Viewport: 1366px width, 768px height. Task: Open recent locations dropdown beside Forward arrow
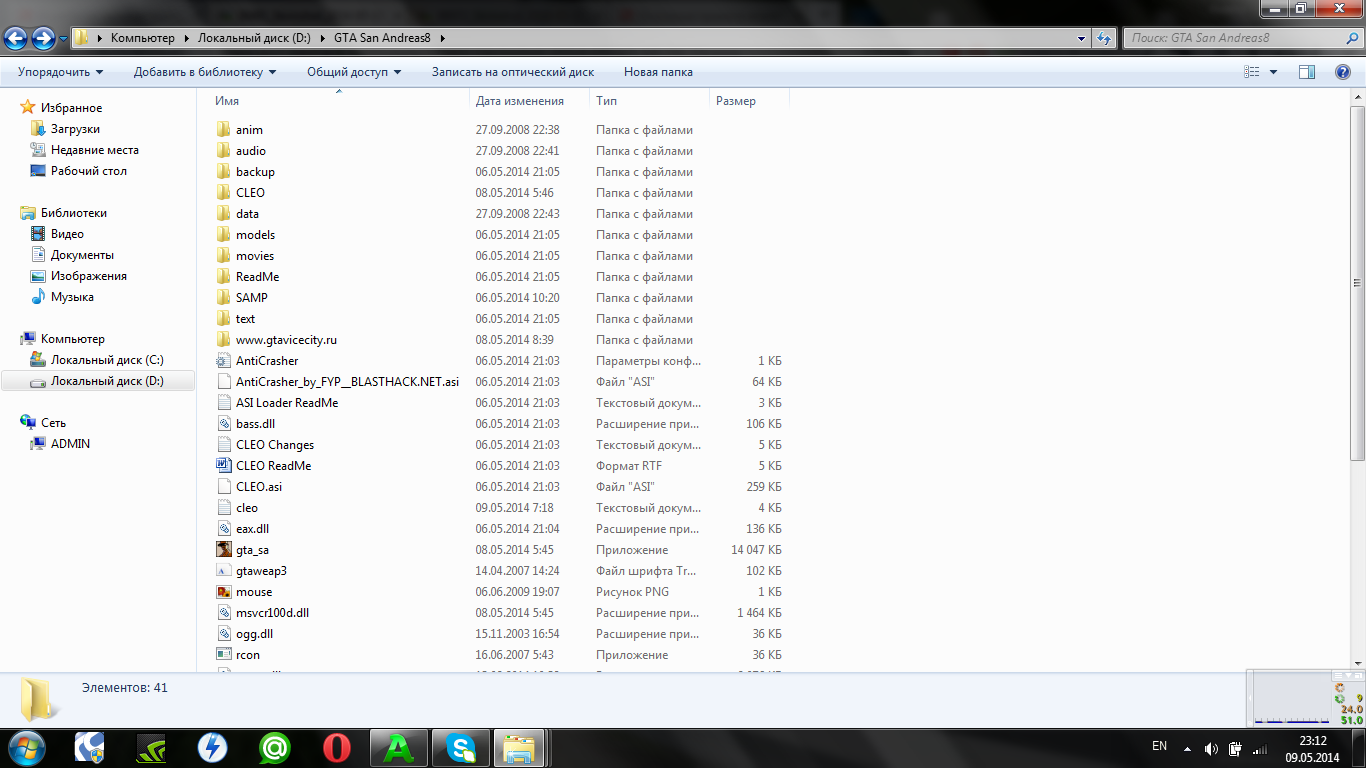tap(64, 39)
